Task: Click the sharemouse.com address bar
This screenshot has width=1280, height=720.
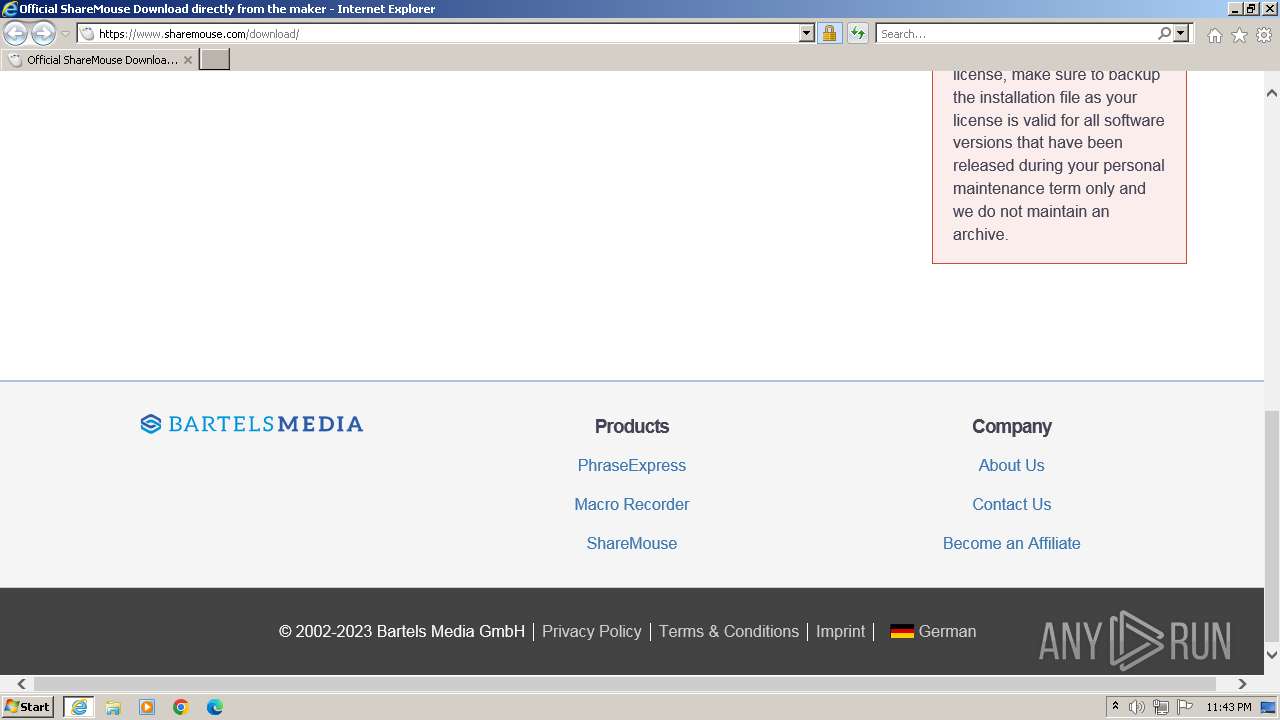Action: click(x=438, y=33)
